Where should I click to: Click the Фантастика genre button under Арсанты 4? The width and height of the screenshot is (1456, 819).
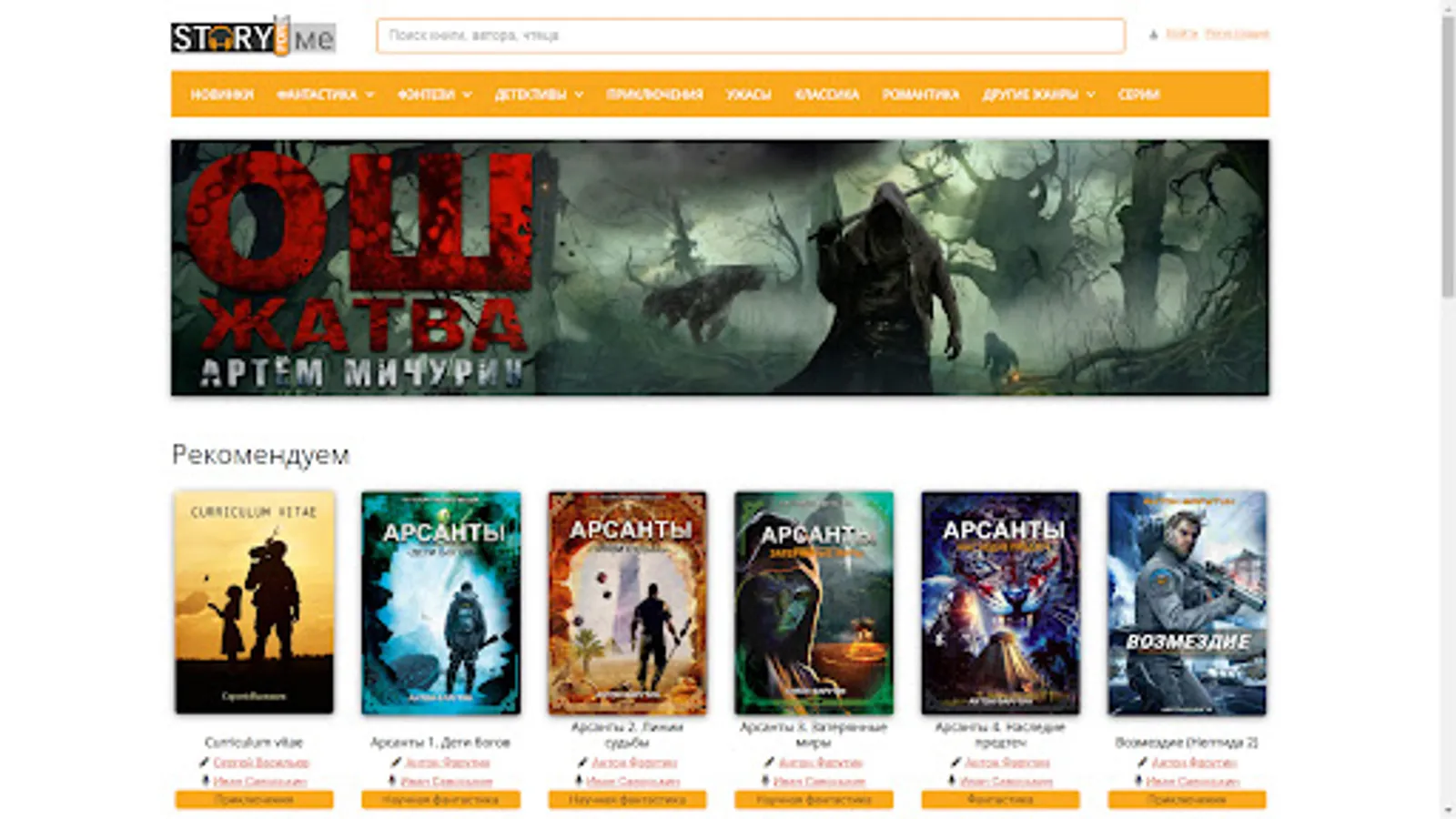coord(1000,800)
